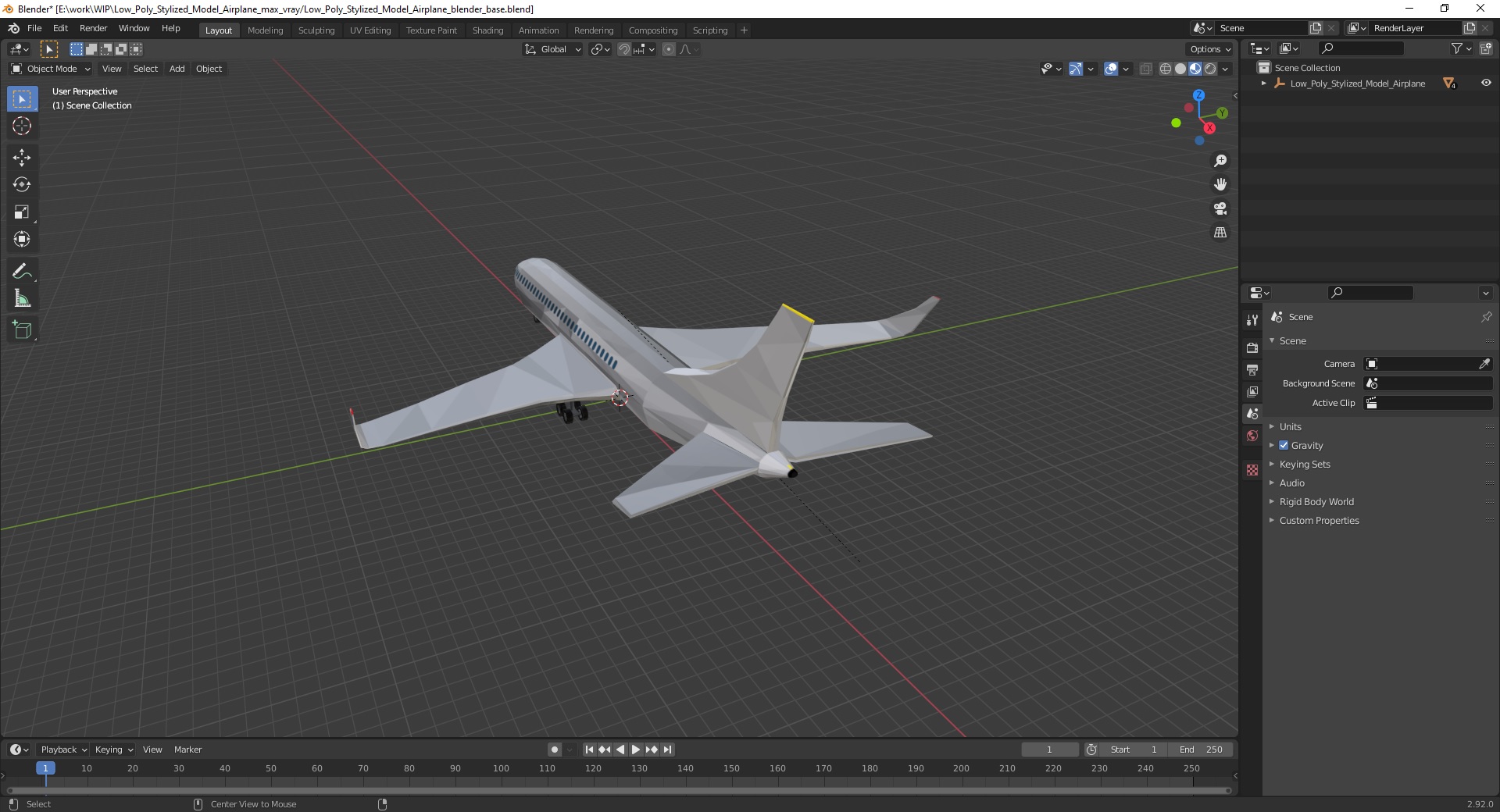The height and width of the screenshot is (812, 1500).
Task: Toggle auto keying record button
Action: (555, 750)
